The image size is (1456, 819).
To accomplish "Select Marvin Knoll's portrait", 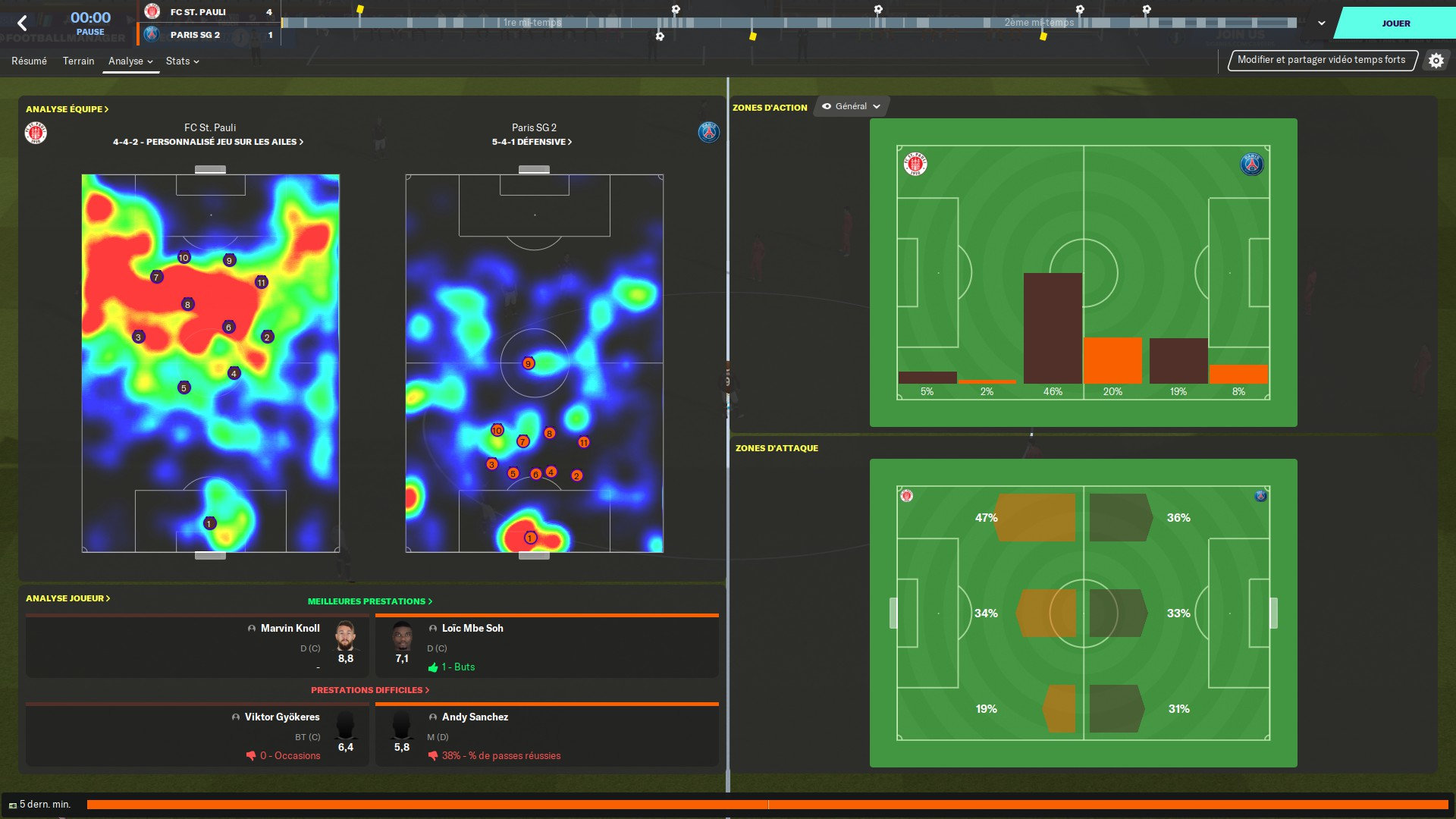I will (346, 636).
